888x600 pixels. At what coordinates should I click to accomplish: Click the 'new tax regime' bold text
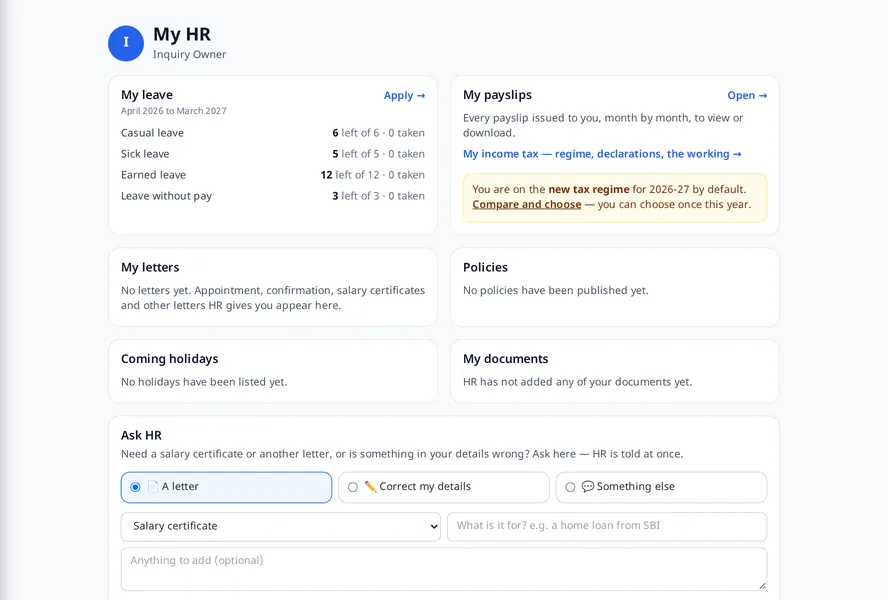[589, 189]
